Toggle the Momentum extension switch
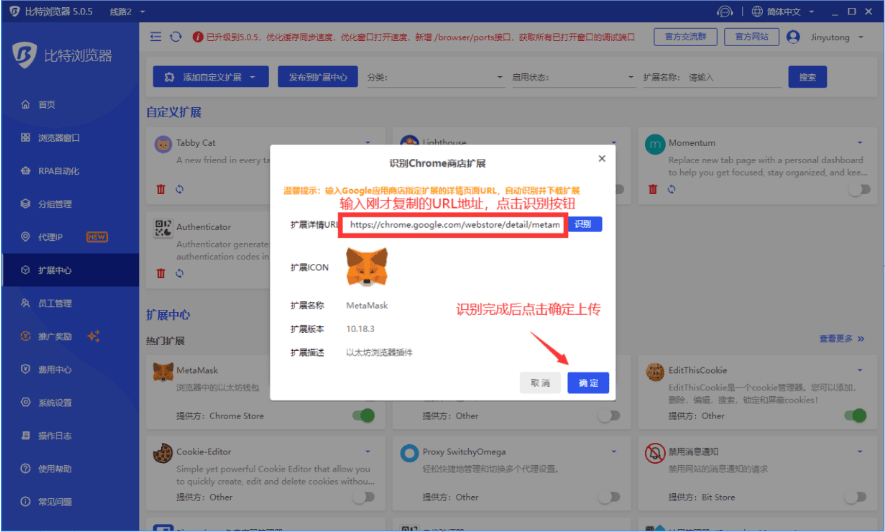 click(x=859, y=190)
